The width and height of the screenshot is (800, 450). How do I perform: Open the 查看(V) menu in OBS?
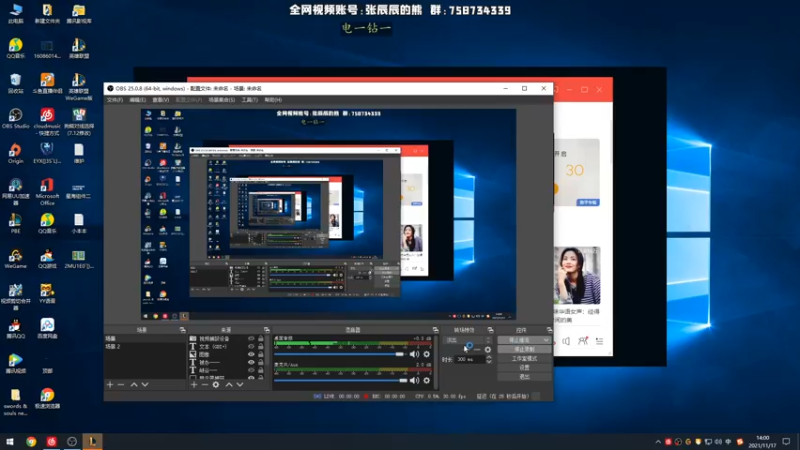(x=160, y=100)
